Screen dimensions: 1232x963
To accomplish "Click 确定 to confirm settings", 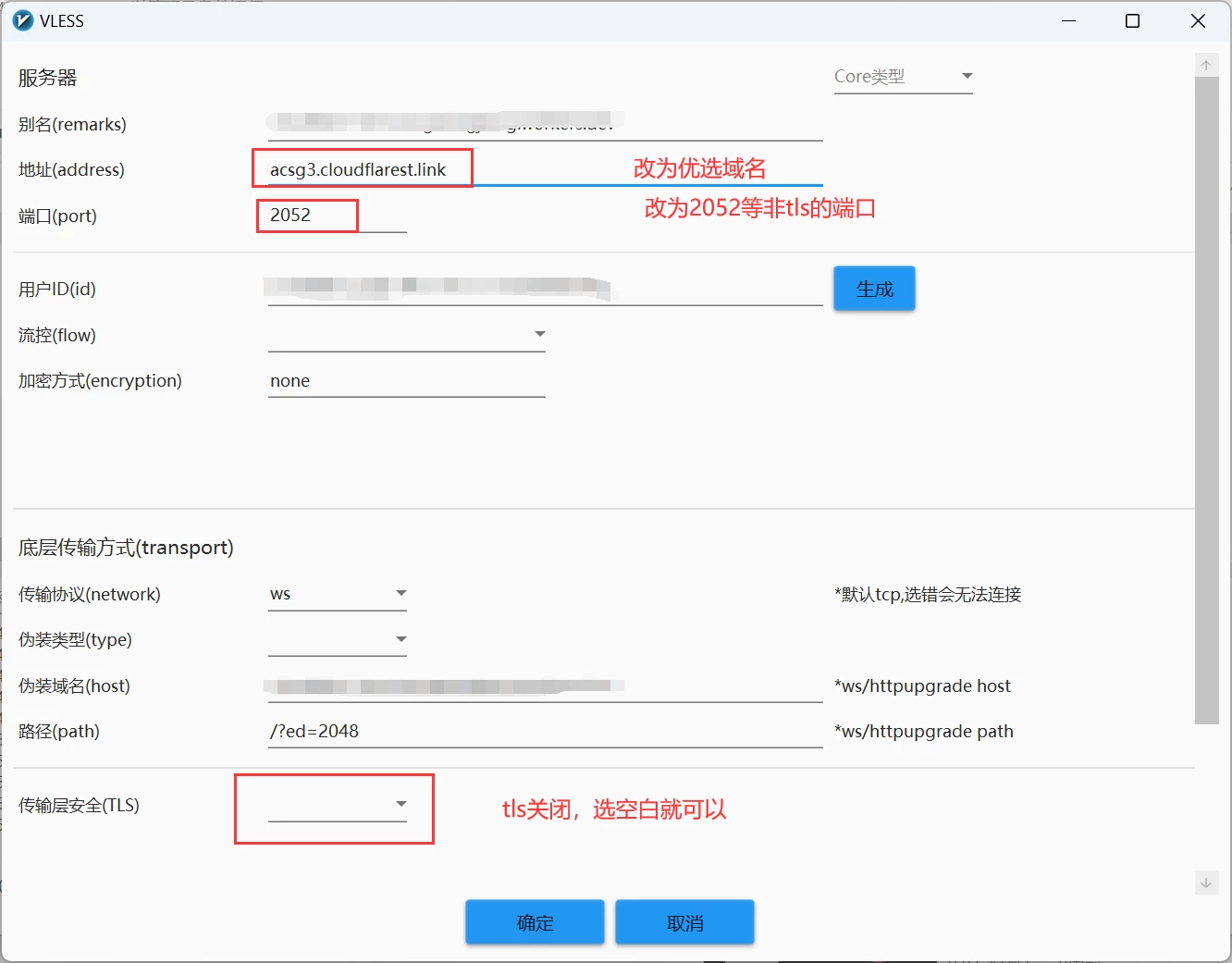I will pyautogui.click(x=535, y=922).
